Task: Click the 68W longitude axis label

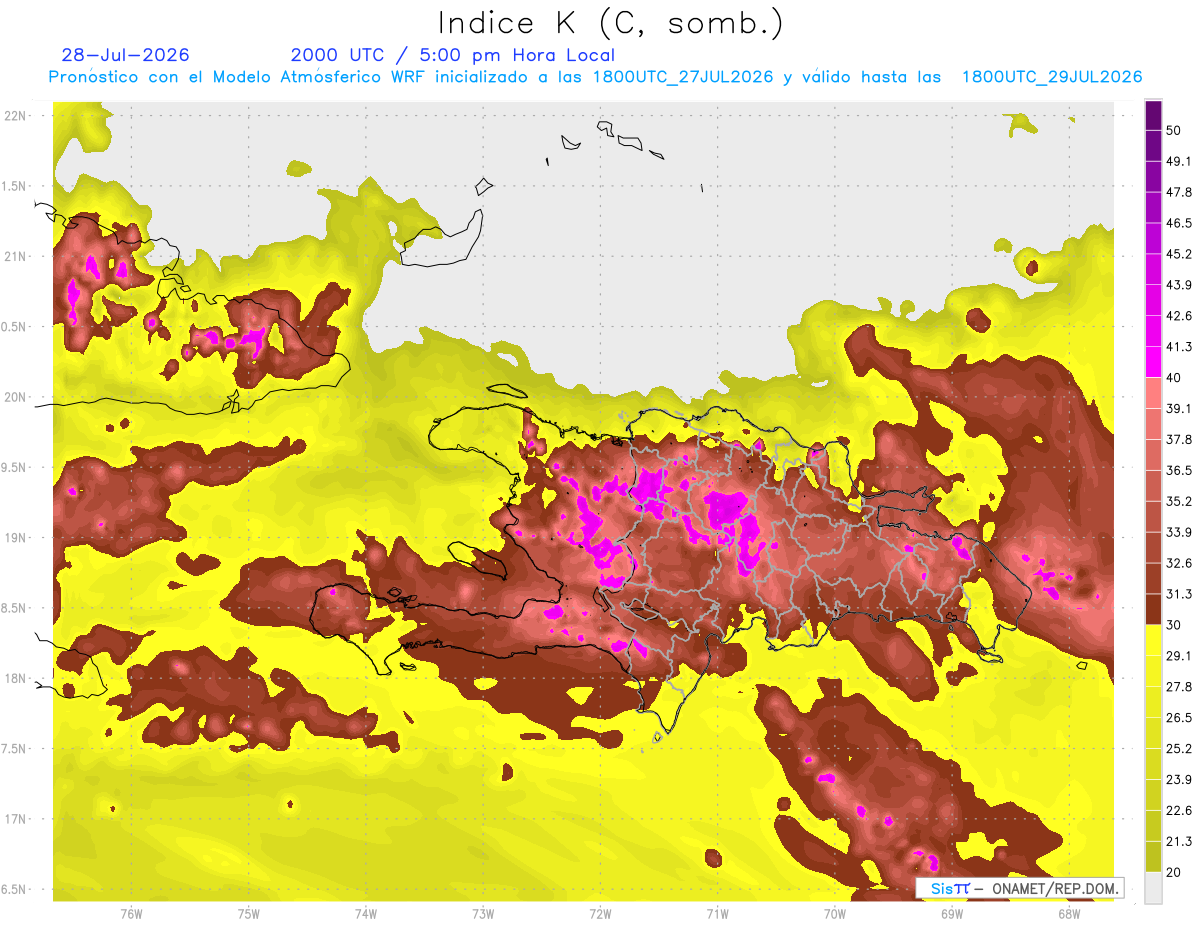Action: tap(1069, 913)
